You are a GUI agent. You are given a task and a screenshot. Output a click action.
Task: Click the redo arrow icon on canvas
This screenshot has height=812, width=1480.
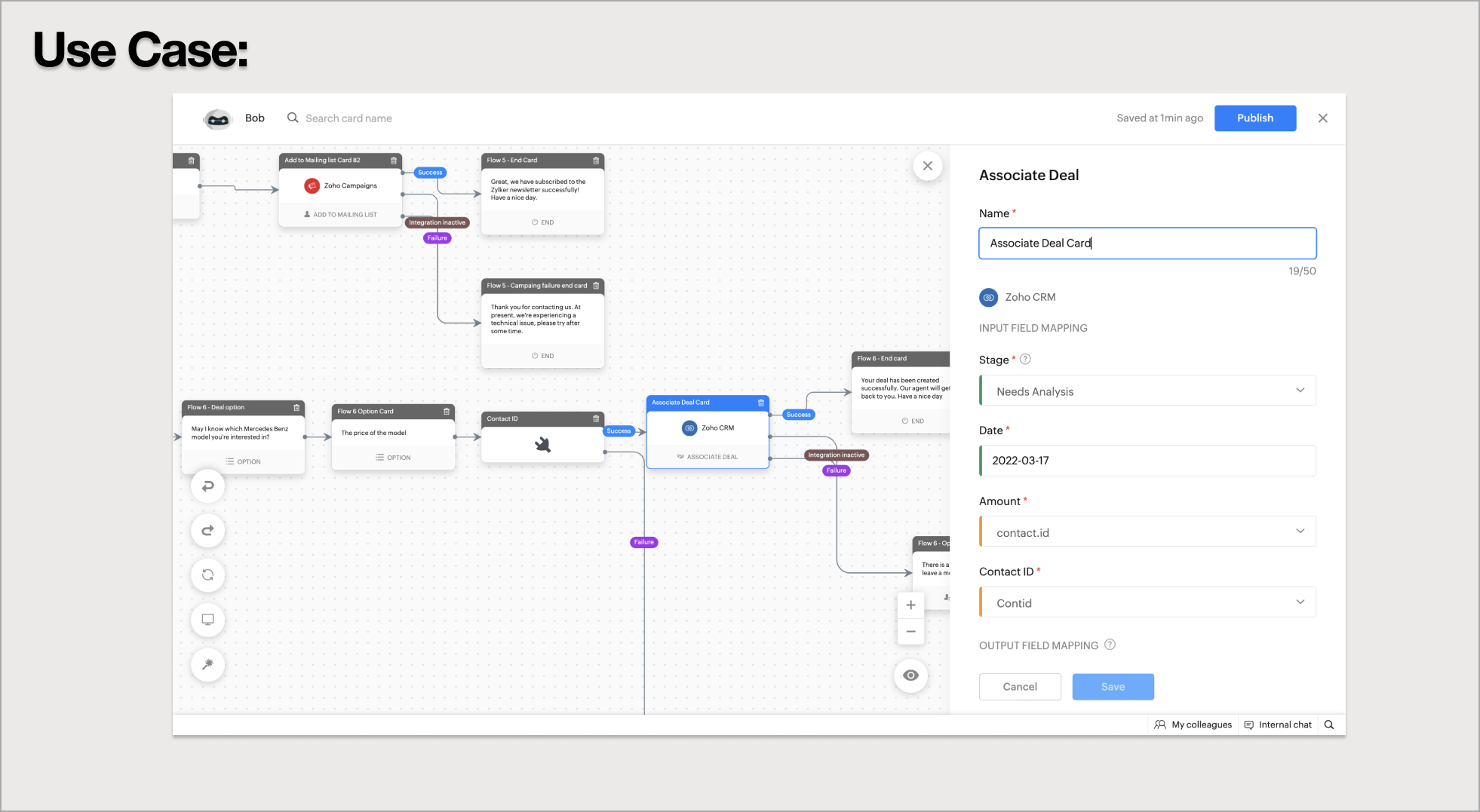pos(208,531)
